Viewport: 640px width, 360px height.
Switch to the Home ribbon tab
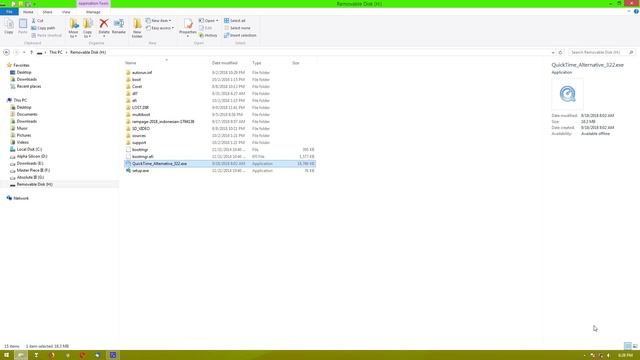pyautogui.click(x=28, y=12)
